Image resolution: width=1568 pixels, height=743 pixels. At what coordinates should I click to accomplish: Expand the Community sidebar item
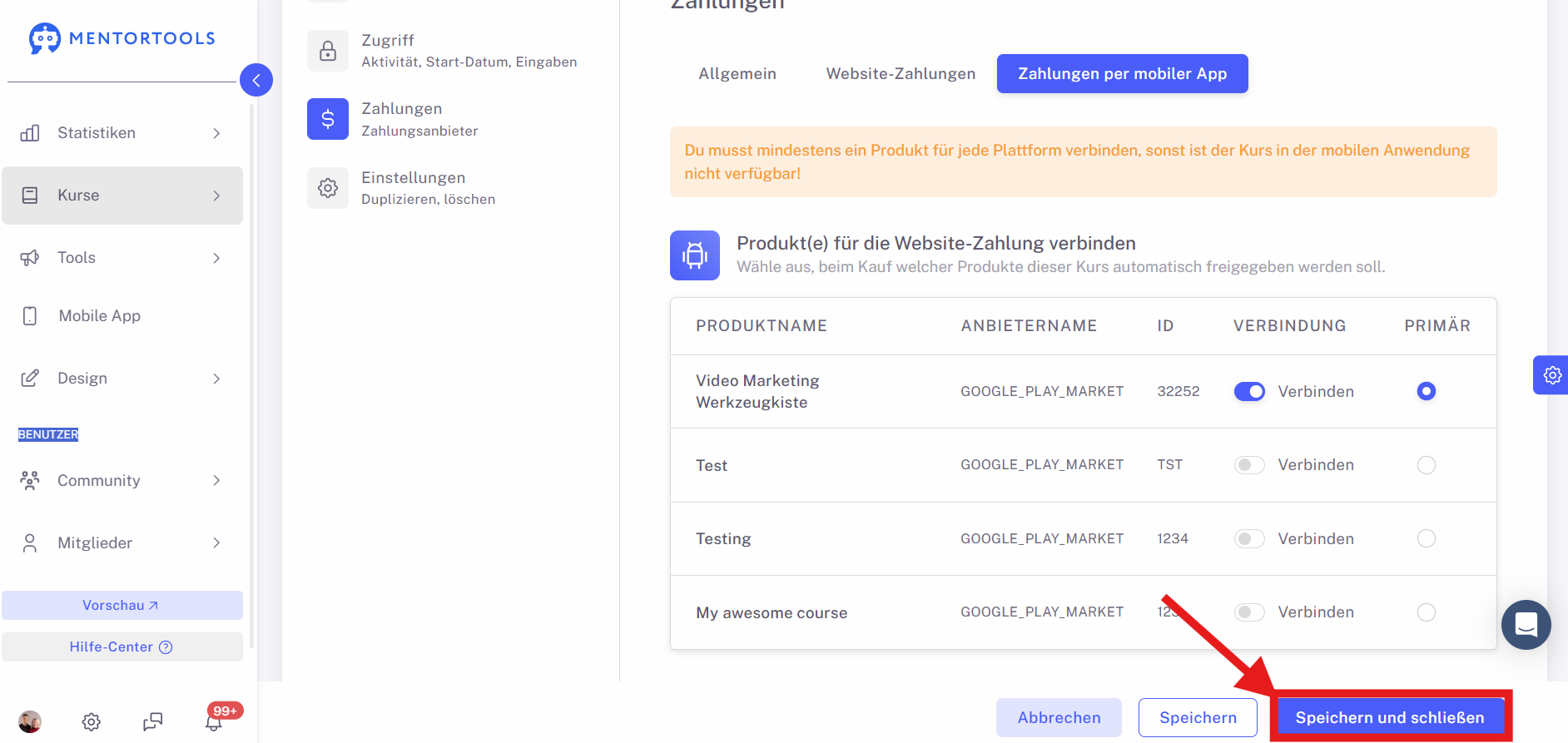pyautogui.click(x=122, y=480)
